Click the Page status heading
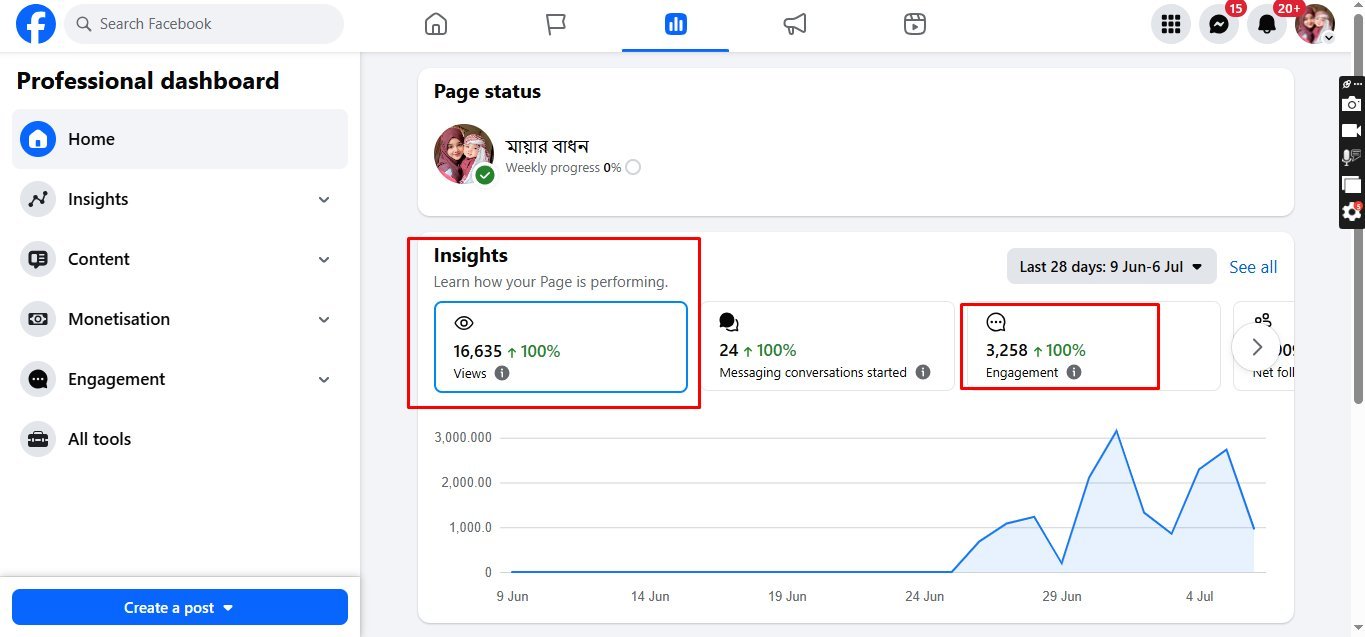This screenshot has width=1365, height=637. [487, 91]
